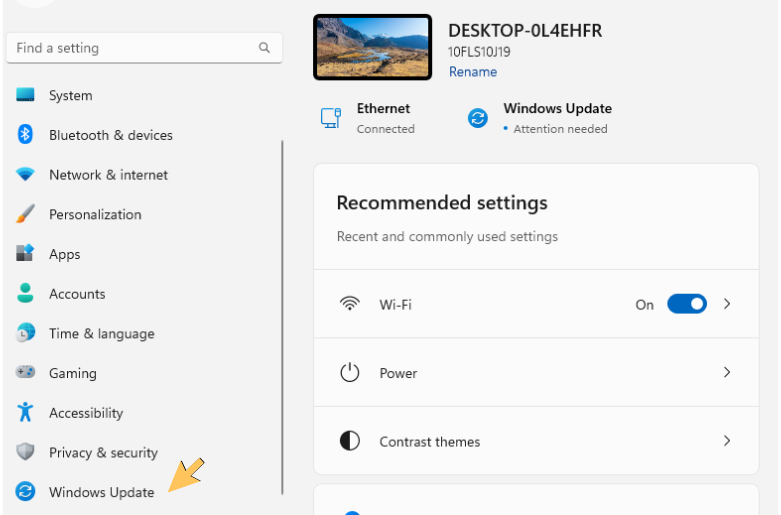Turn off the Wi-Fi toggle switch
781x515 pixels.
pos(687,304)
